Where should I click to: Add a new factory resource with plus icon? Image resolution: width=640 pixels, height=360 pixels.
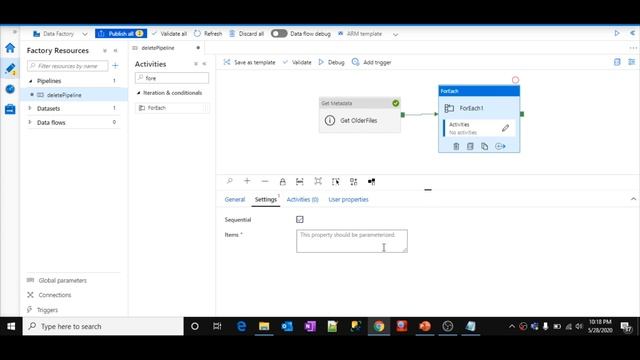(x=115, y=65)
